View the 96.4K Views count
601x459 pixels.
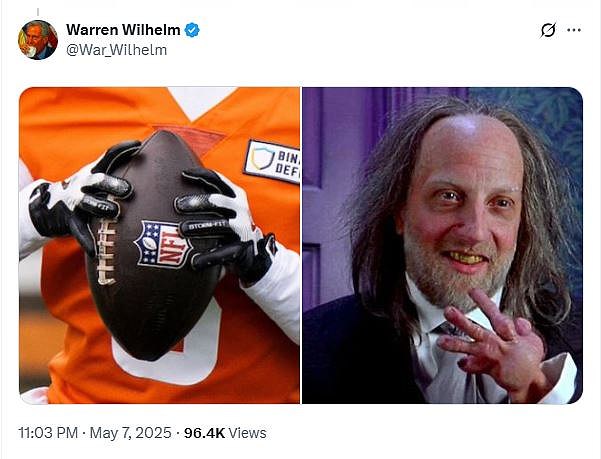click(225, 433)
